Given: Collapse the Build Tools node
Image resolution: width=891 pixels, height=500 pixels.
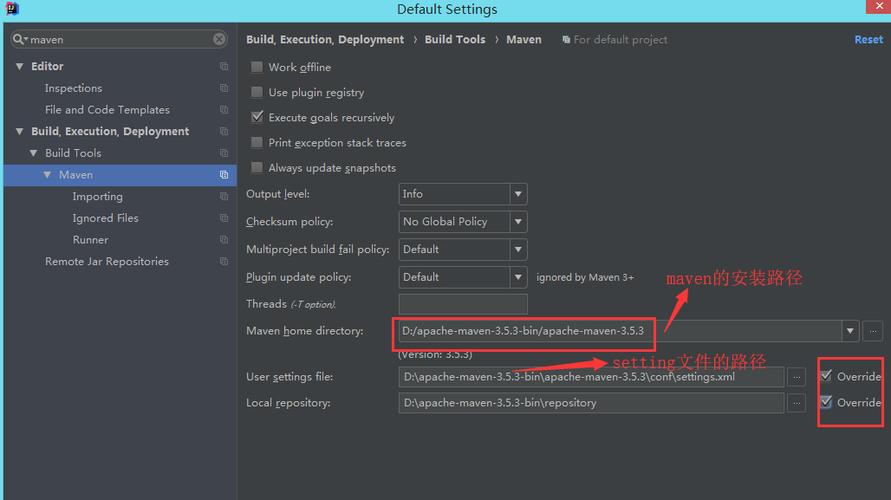Looking at the screenshot, I should pyautogui.click(x=34, y=153).
